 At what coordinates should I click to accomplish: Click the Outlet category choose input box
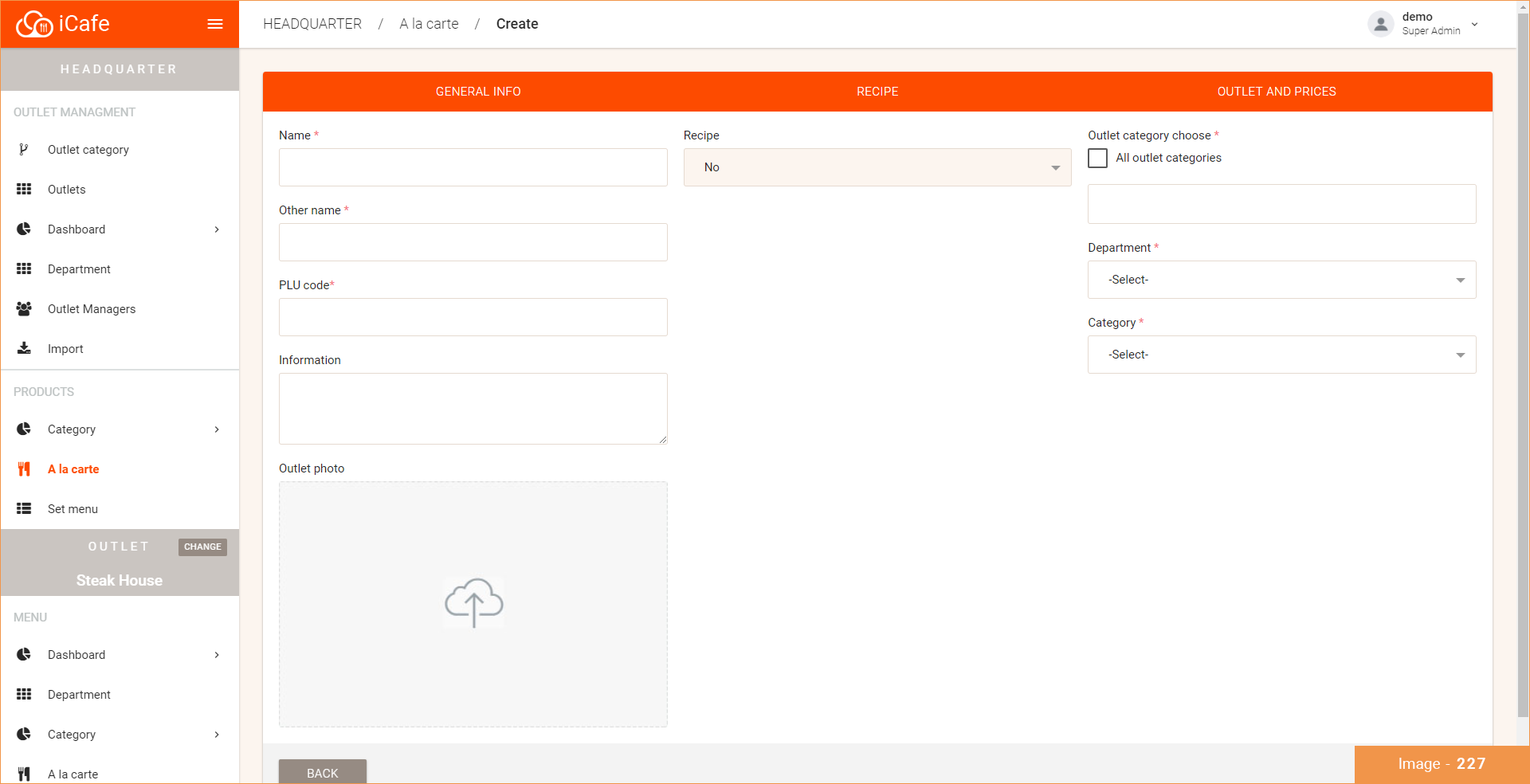click(x=1281, y=204)
